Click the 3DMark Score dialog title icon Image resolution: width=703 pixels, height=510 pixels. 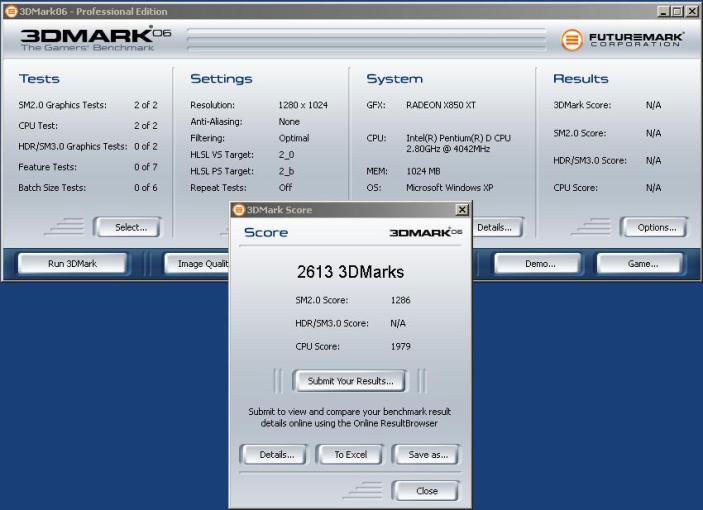(x=239, y=210)
